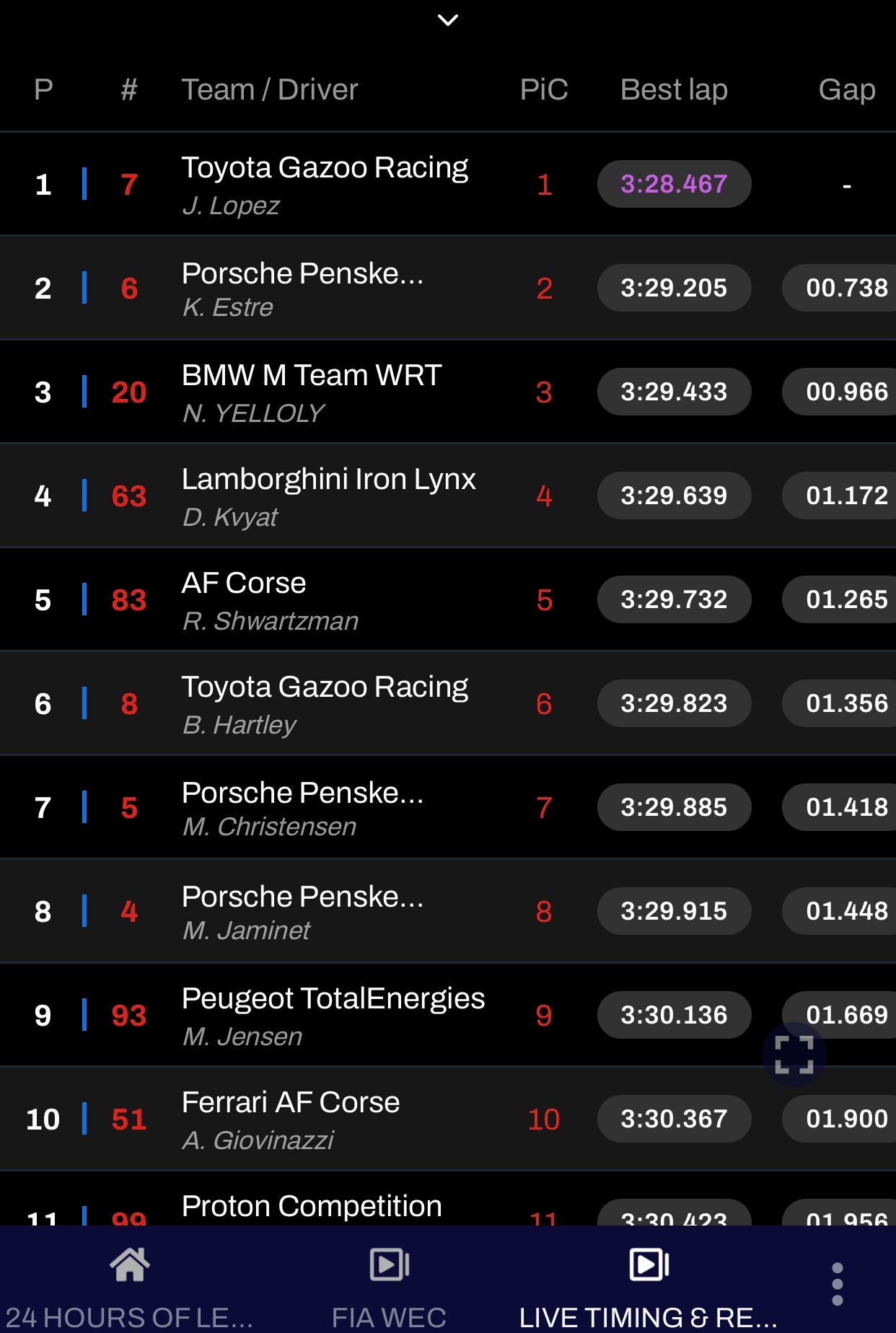This screenshot has width=896, height=1333.
Task: Select the Live Timing & Results icon
Action: [x=649, y=1264]
